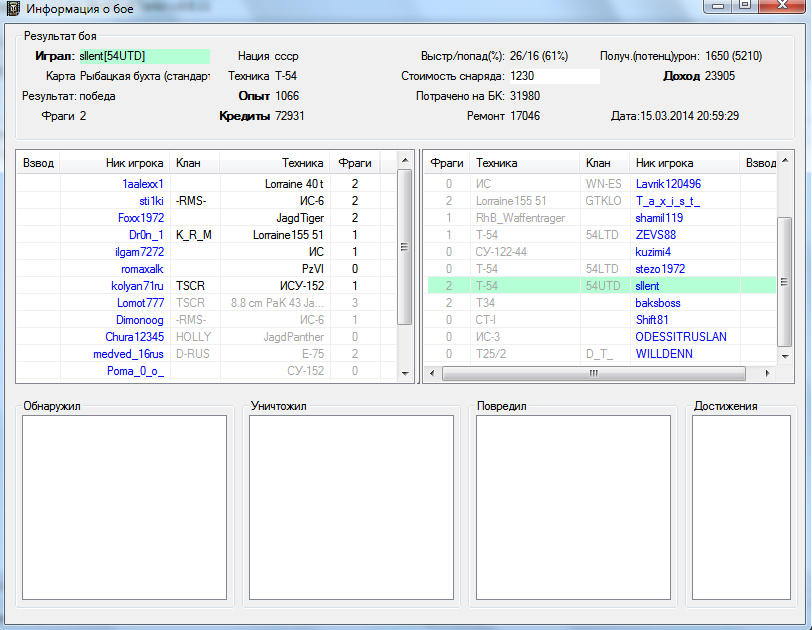Click the up arrow of left table scrollbar

[x=405, y=160]
